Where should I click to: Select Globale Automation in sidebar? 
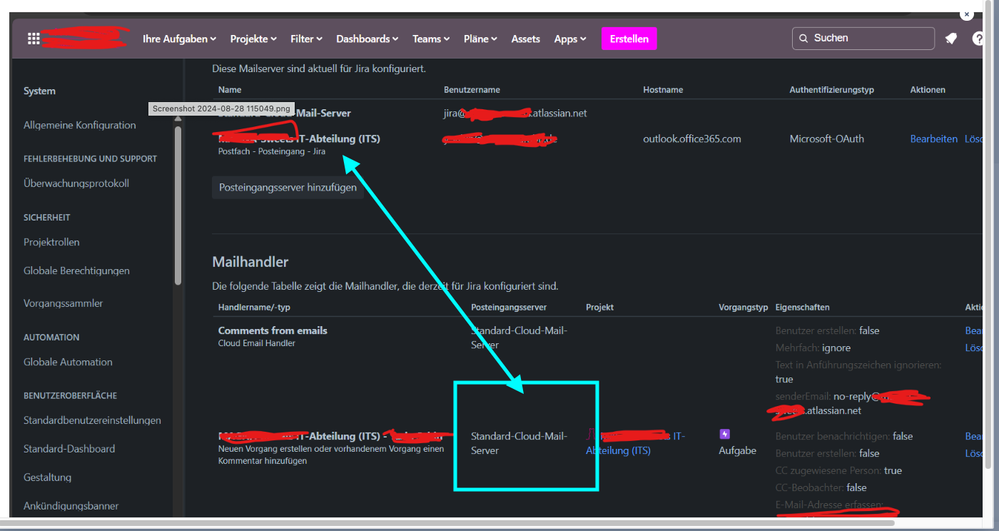(x=68, y=362)
